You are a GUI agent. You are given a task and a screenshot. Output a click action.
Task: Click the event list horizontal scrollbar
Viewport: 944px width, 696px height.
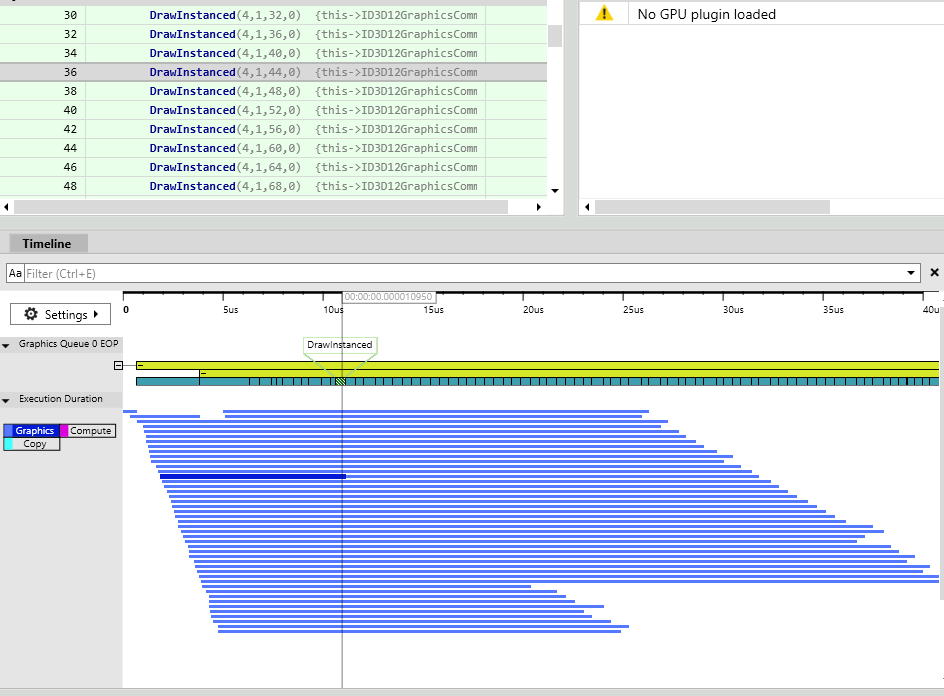coord(261,207)
